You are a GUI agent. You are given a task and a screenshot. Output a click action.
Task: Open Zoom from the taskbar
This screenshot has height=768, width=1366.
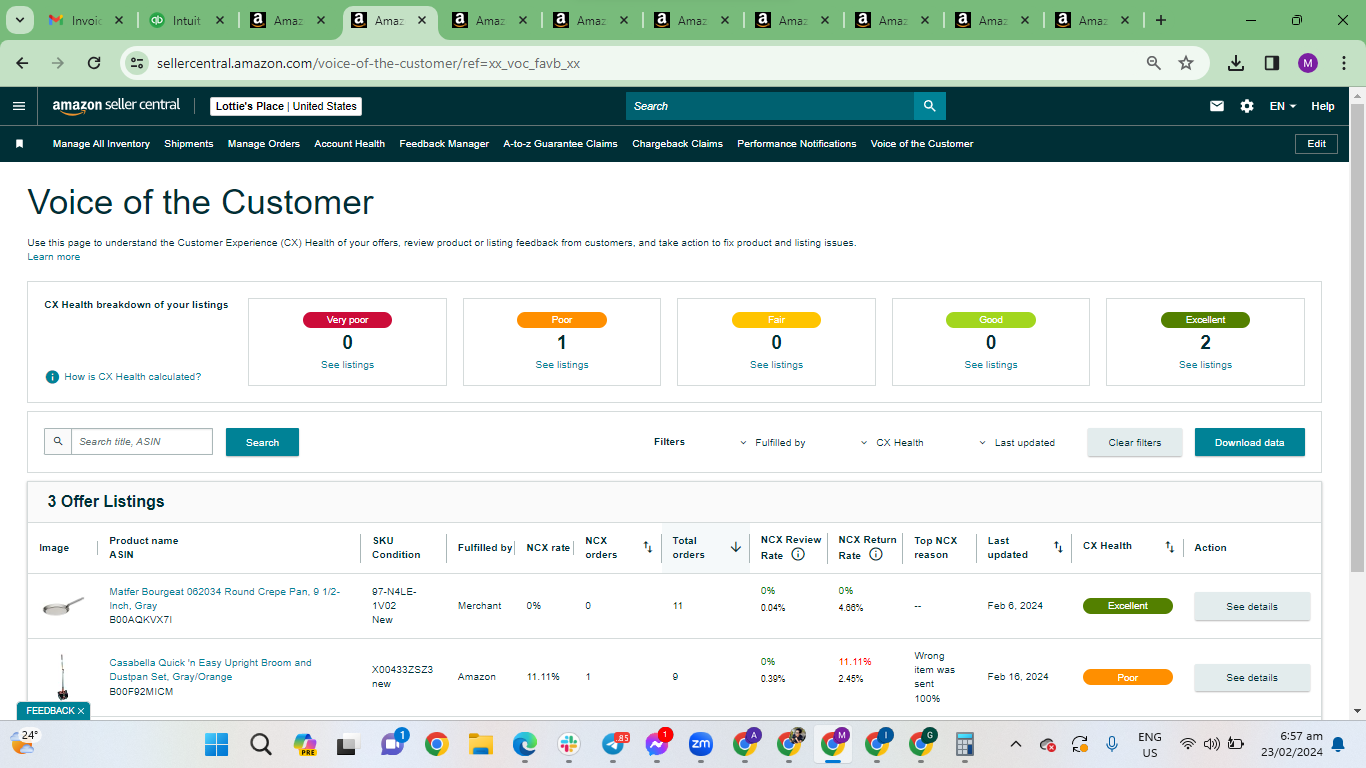click(x=700, y=744)
